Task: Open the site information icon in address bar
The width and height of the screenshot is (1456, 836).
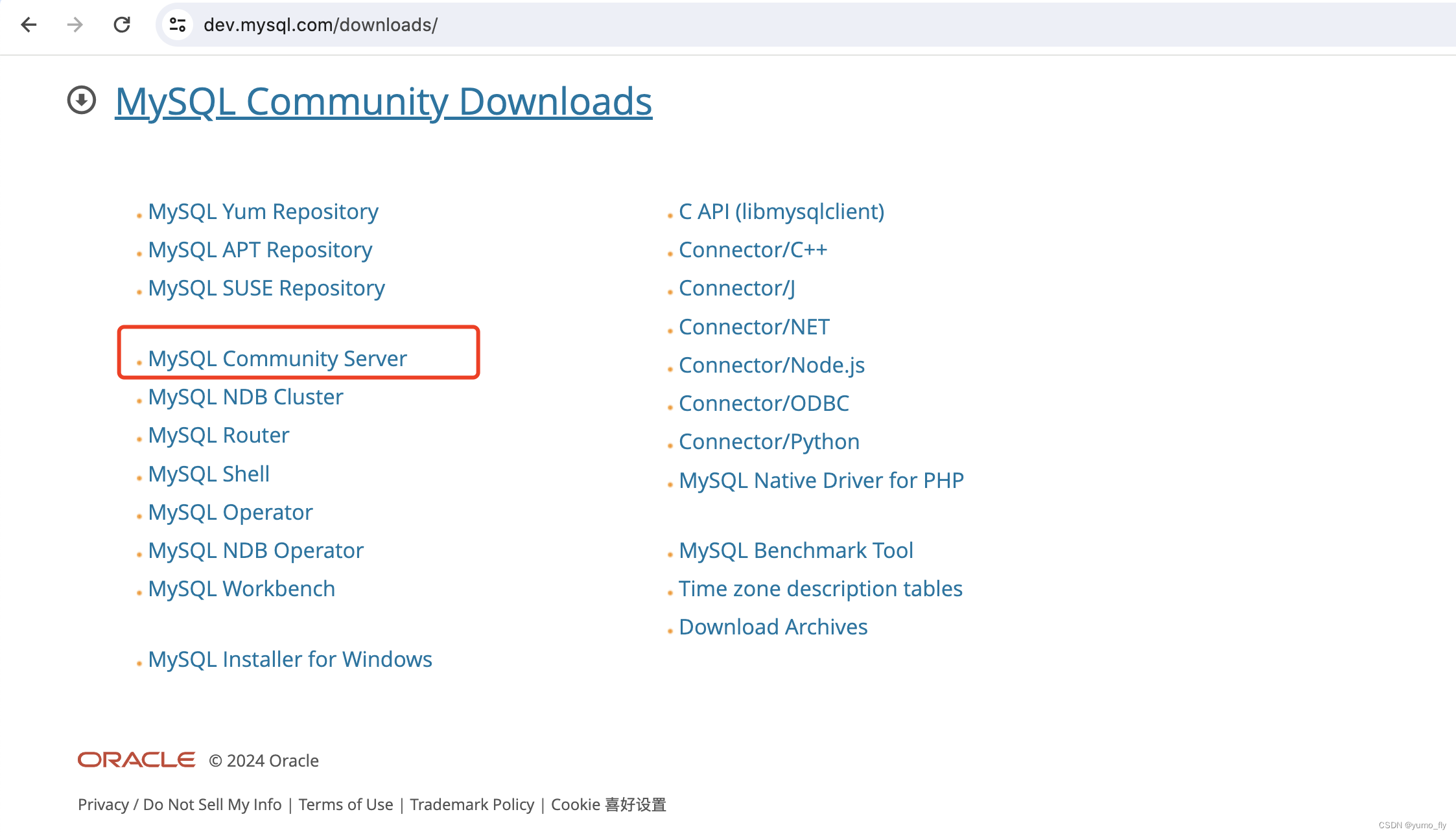Action: click(177, 25)
